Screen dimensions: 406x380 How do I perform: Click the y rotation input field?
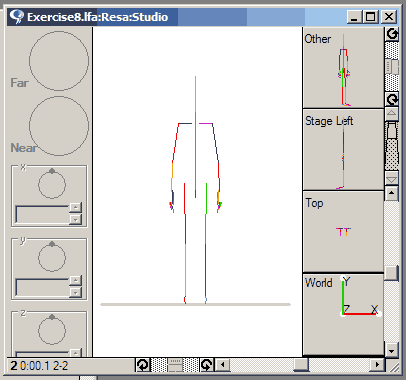(42, 287)
